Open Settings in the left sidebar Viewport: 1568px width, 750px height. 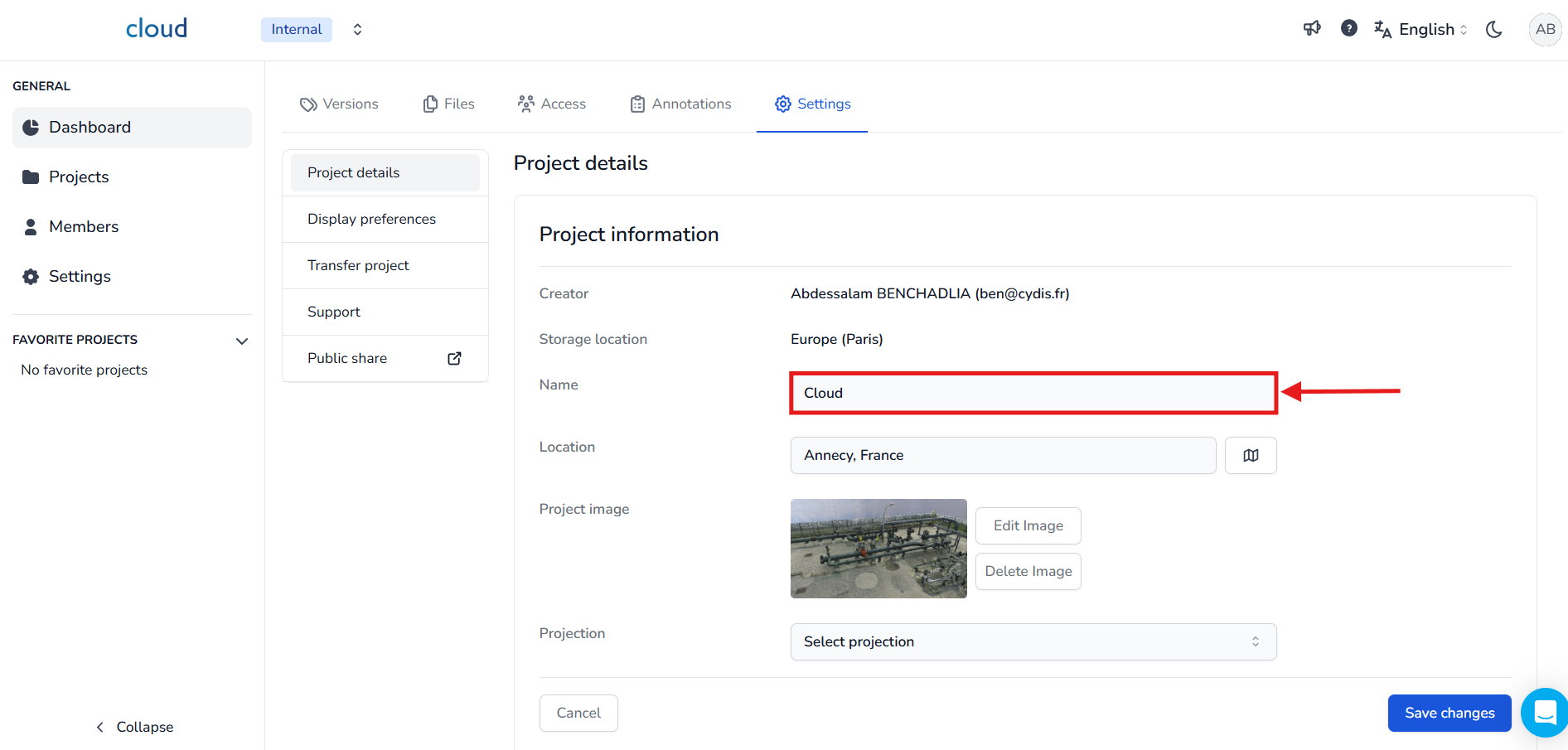[x=80, y=277]
